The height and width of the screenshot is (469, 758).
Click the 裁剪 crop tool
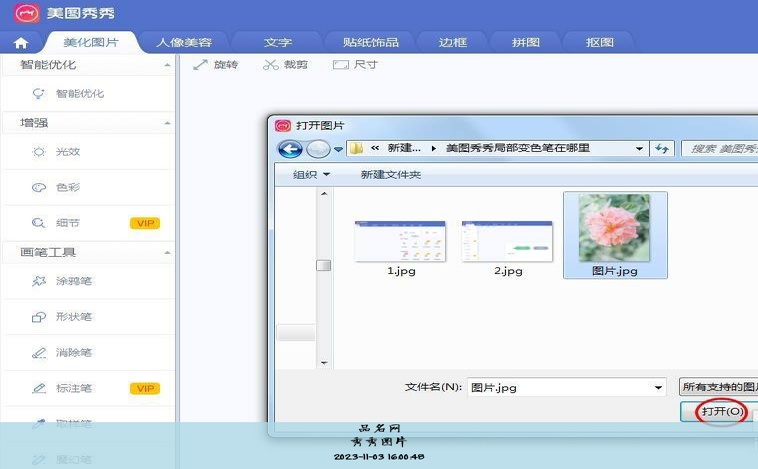click(x=285, y=65)
